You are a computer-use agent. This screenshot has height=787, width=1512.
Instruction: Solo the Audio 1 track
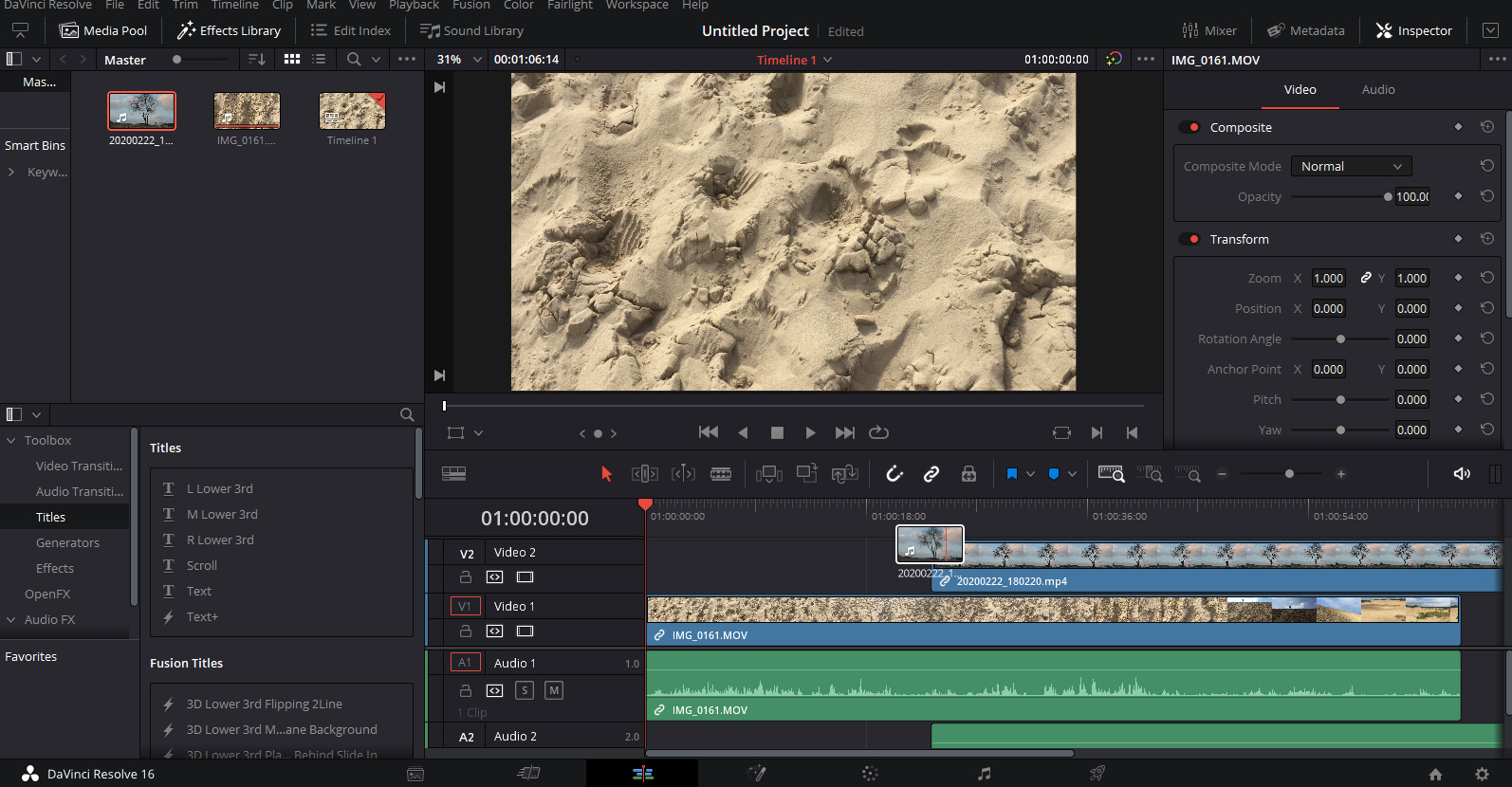[x=525, y=690]
